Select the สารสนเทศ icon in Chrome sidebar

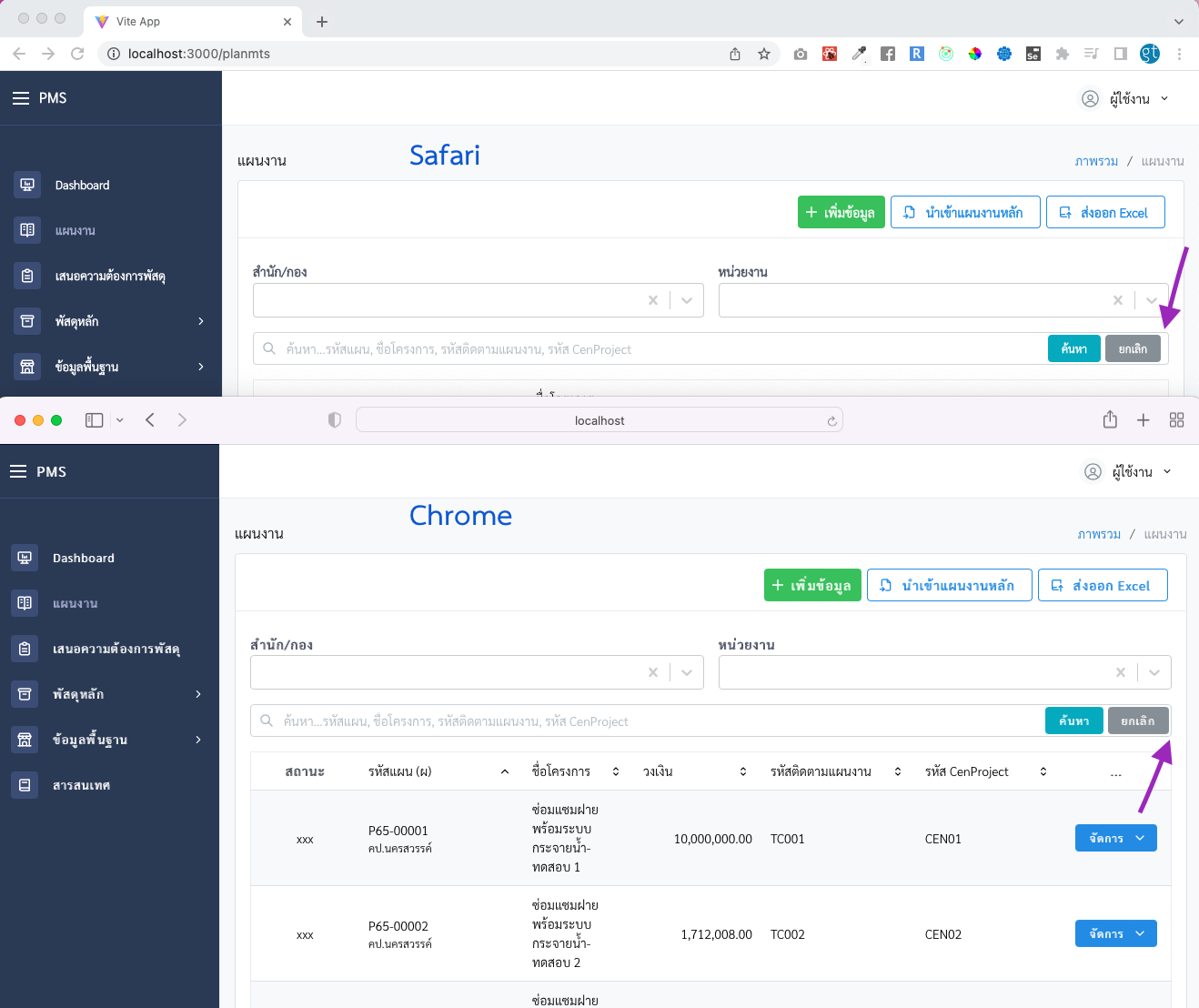25,784
